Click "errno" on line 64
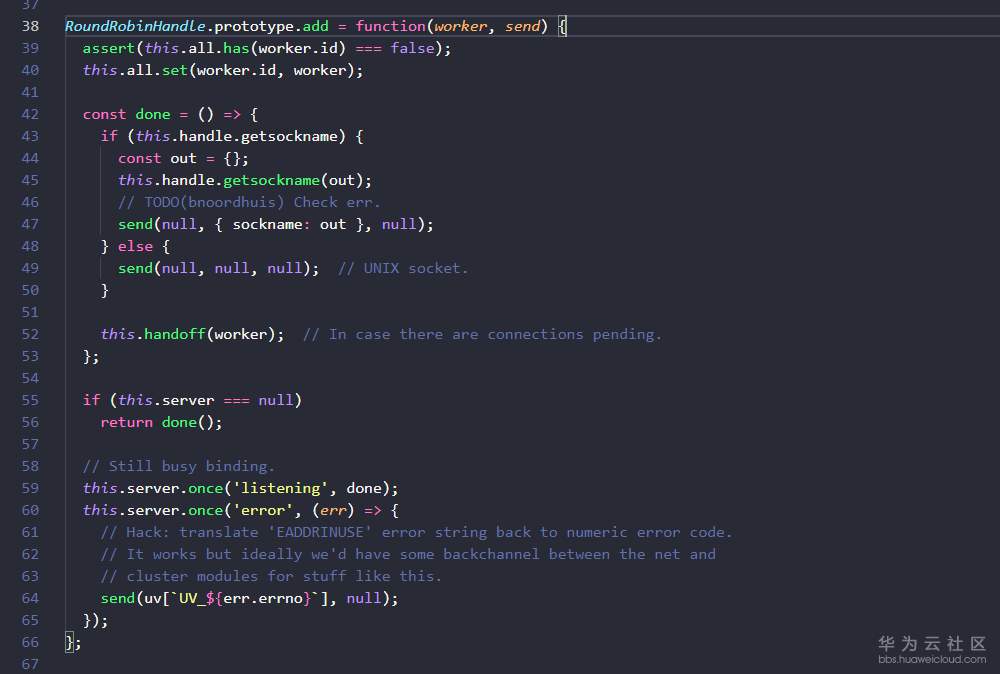The width and height of the screenshot is (1000, 674). click(281, 598)
